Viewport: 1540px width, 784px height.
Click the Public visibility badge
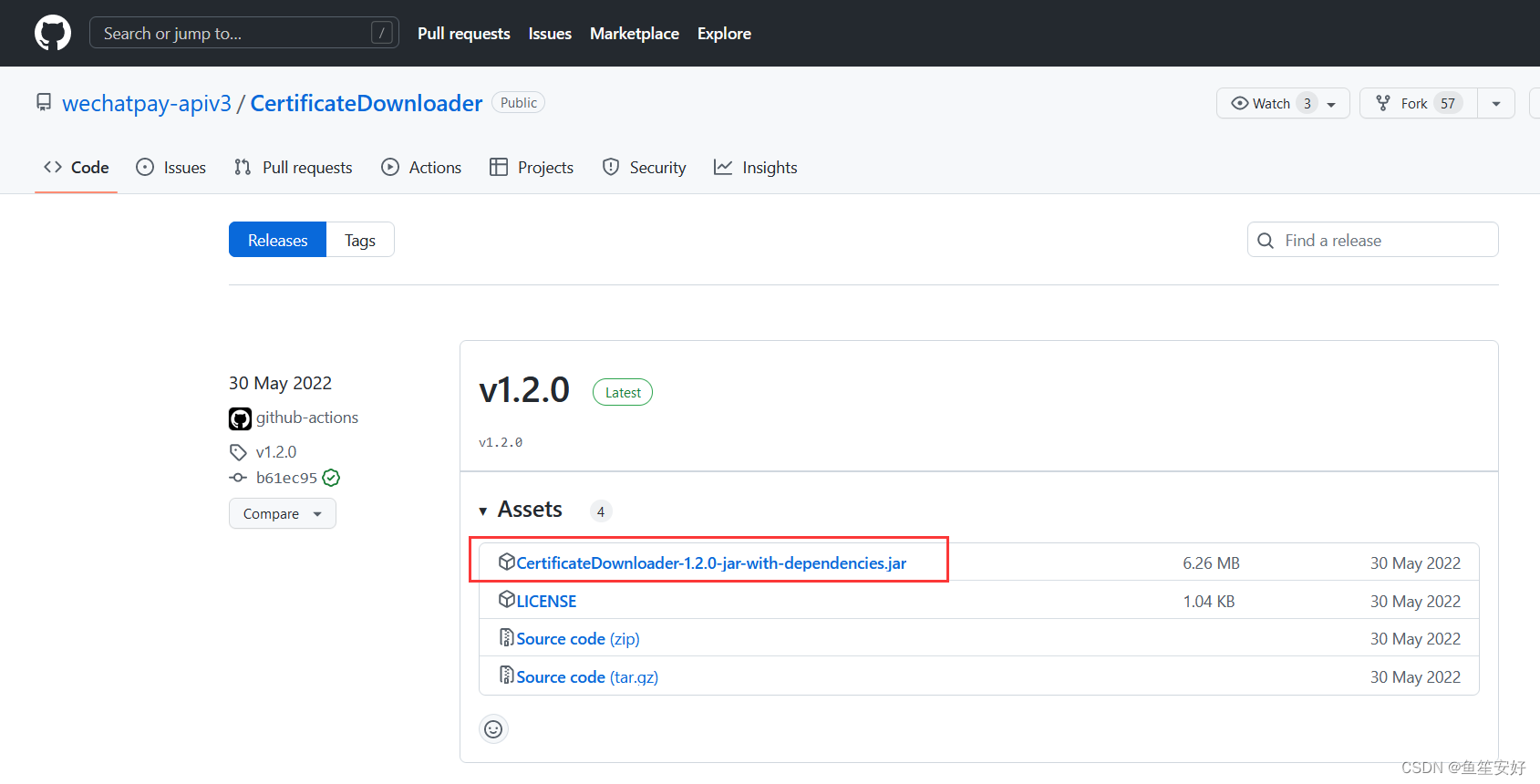pyautogui.click(x=518, y=102)
